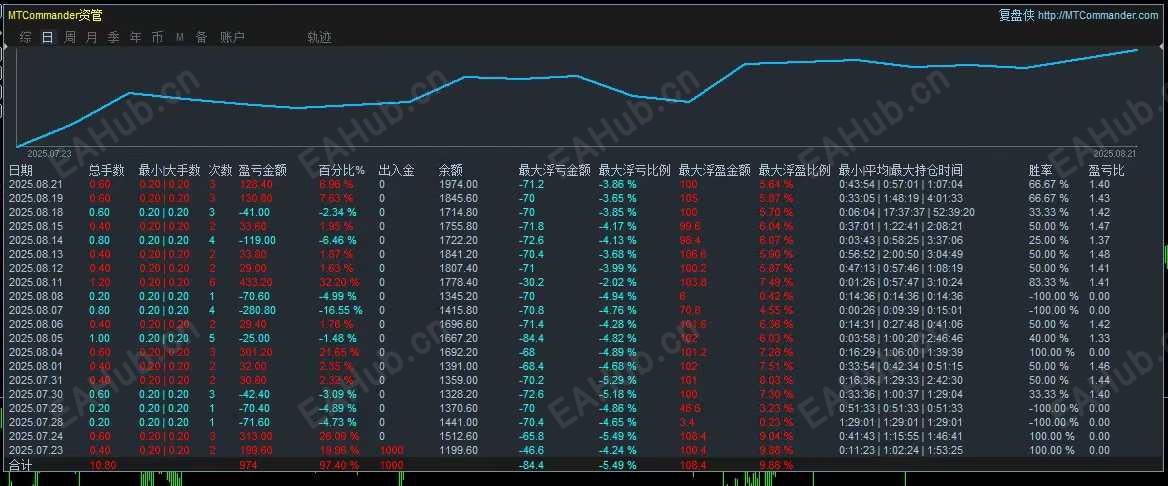Open the 轨迹 track tab

[319, 37]
